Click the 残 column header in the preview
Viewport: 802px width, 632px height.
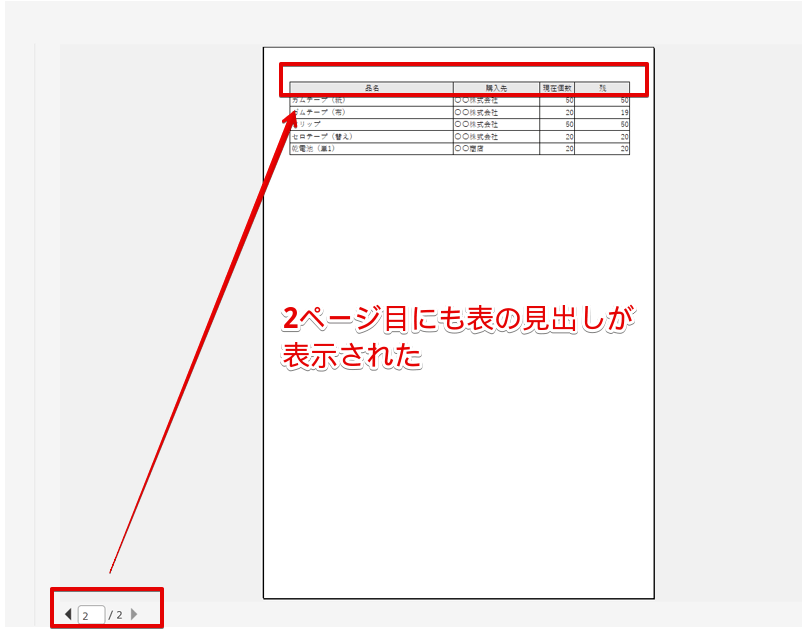click(602, 88)
